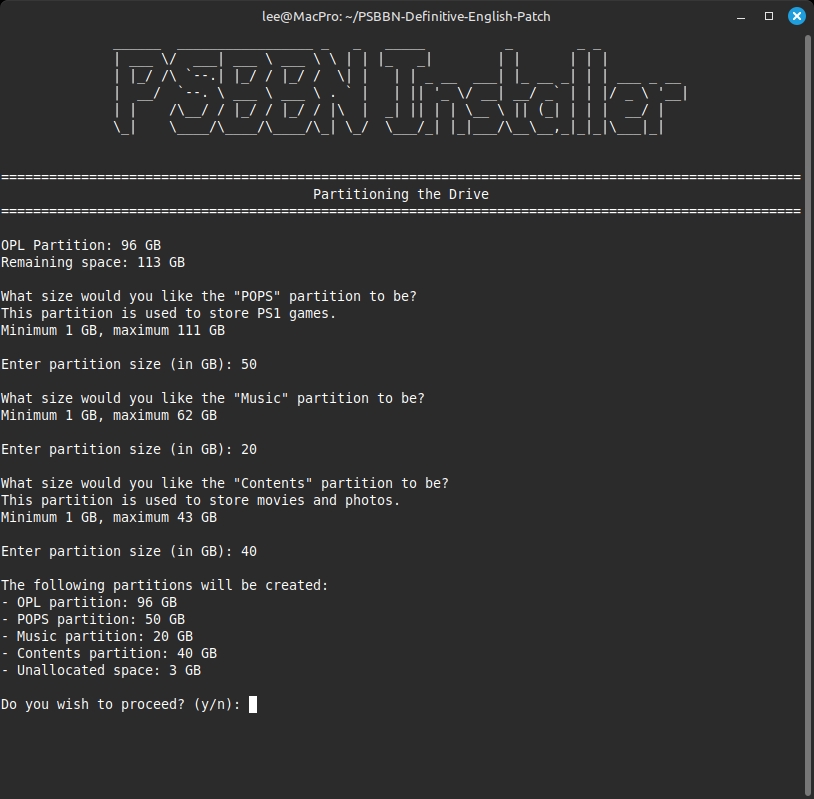Close the terminal window
Viewport: 814px width, 799px height.
797,16
